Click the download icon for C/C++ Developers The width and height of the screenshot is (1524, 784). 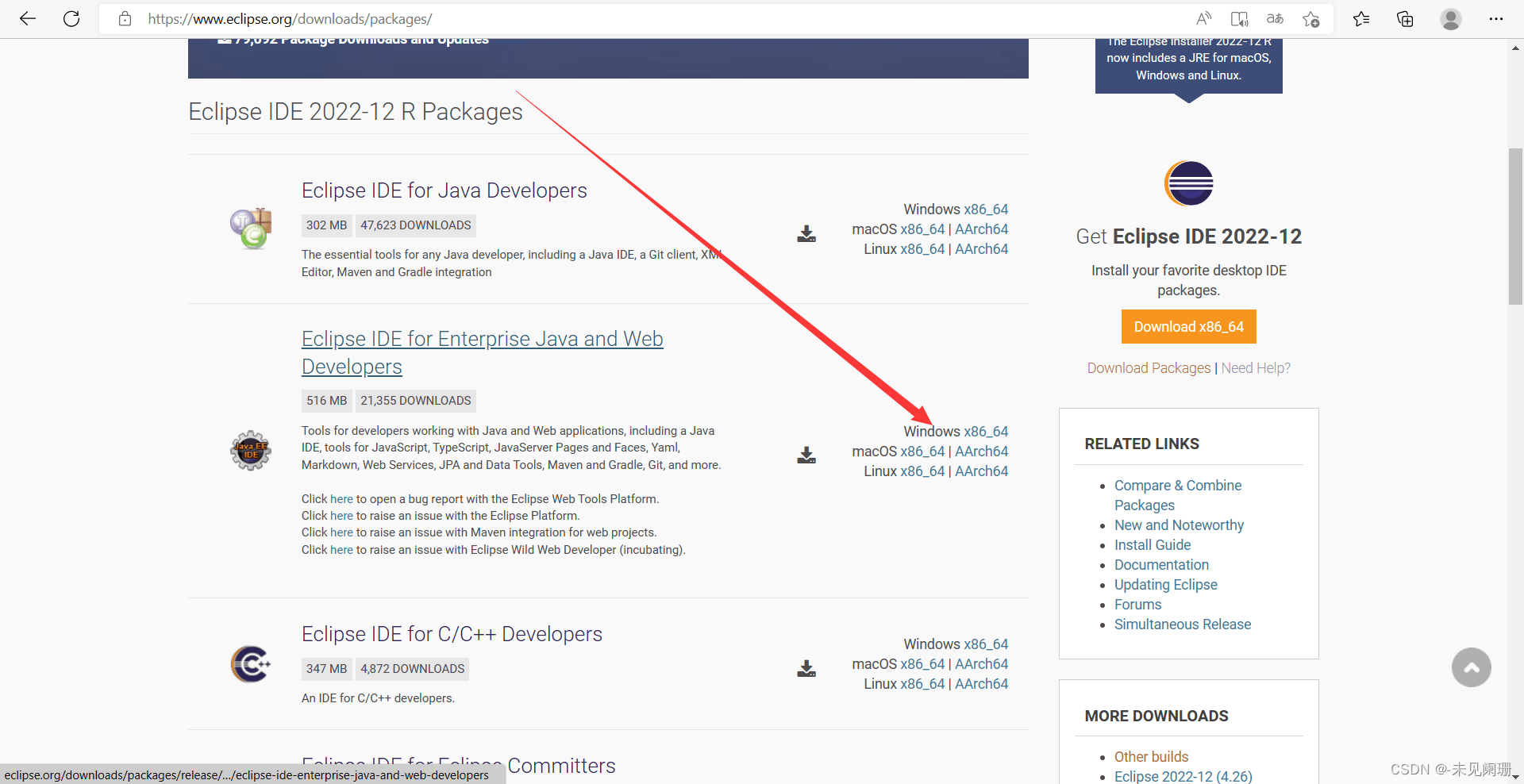[x=806, y=668]
